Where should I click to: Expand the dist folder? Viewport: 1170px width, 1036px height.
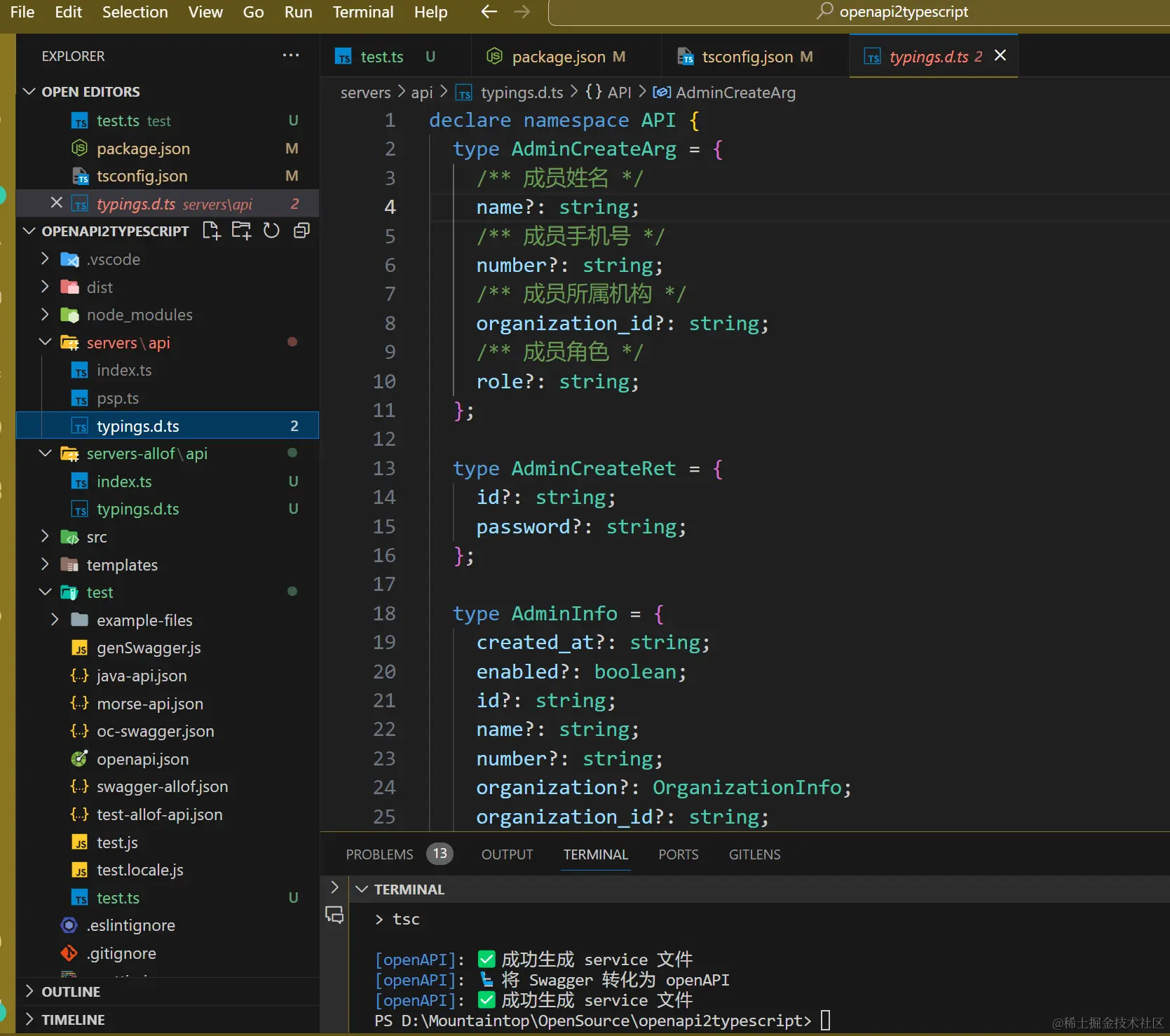click(x=45, y=287)
